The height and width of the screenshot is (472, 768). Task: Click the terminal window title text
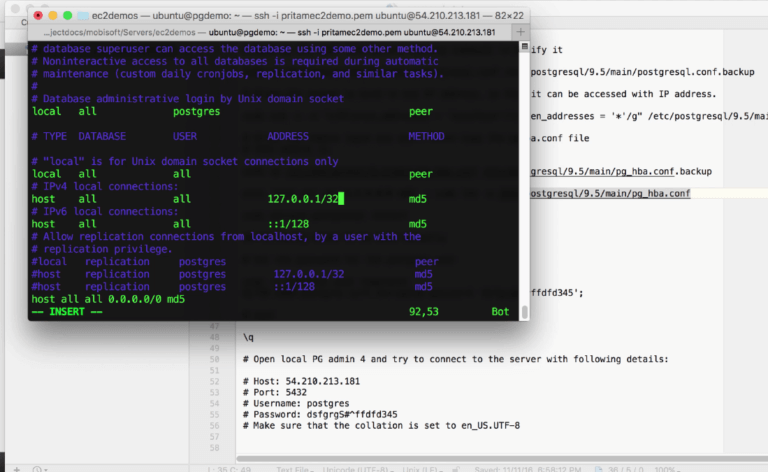click(300, 16)
